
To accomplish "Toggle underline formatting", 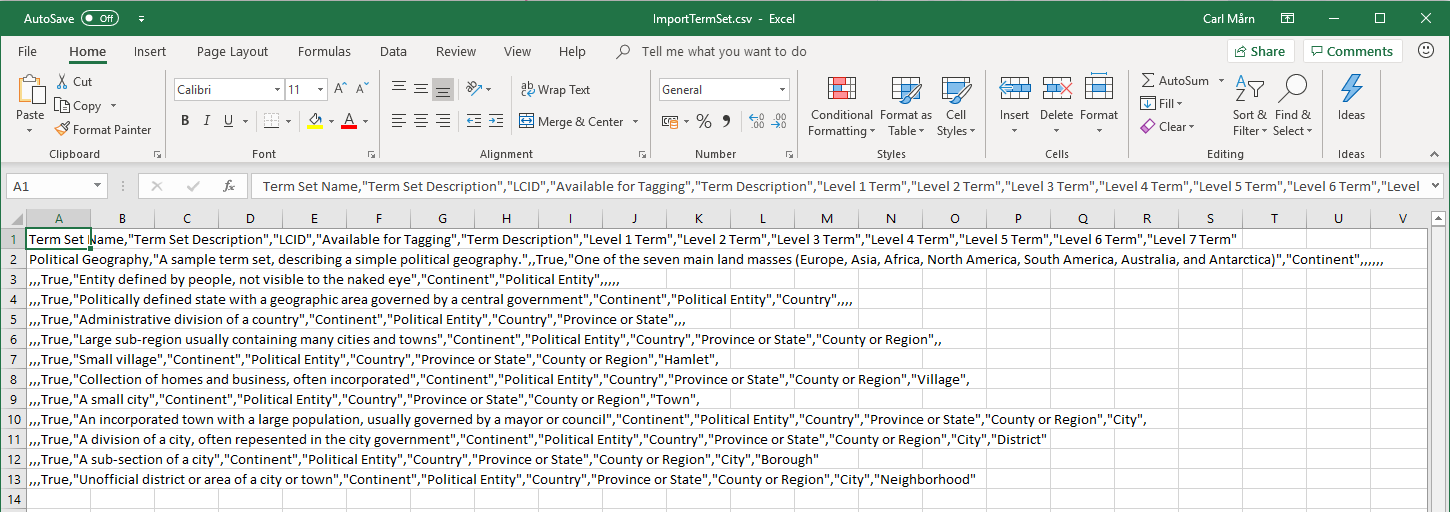I will [x=229, y=121].
